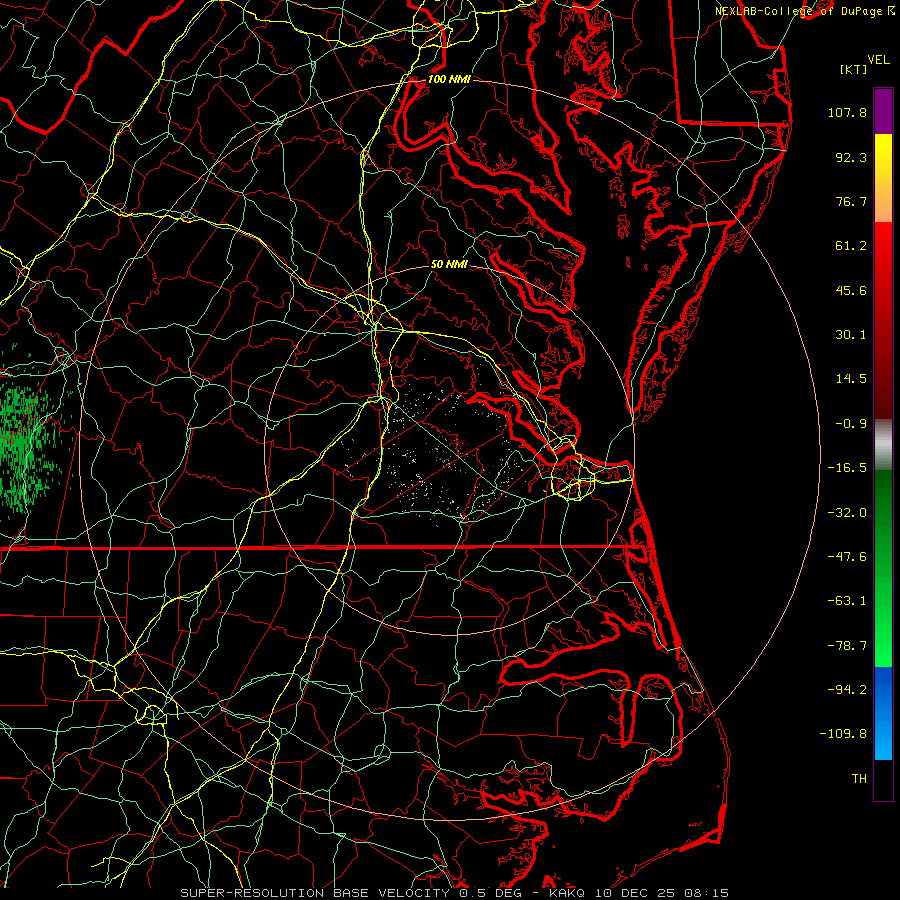Select the 61.2 legend value

coord(851,246)
